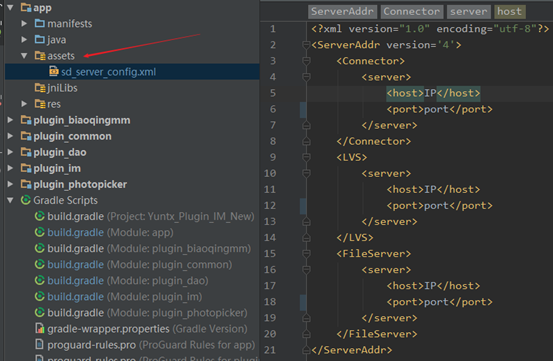The image size is (553, 361).
Task: Click the sd_server_config.xml file icon
Action: (54, 72)
